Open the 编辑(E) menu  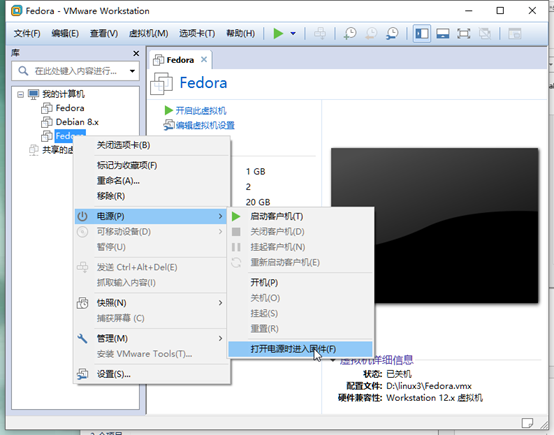pos(65,34)
